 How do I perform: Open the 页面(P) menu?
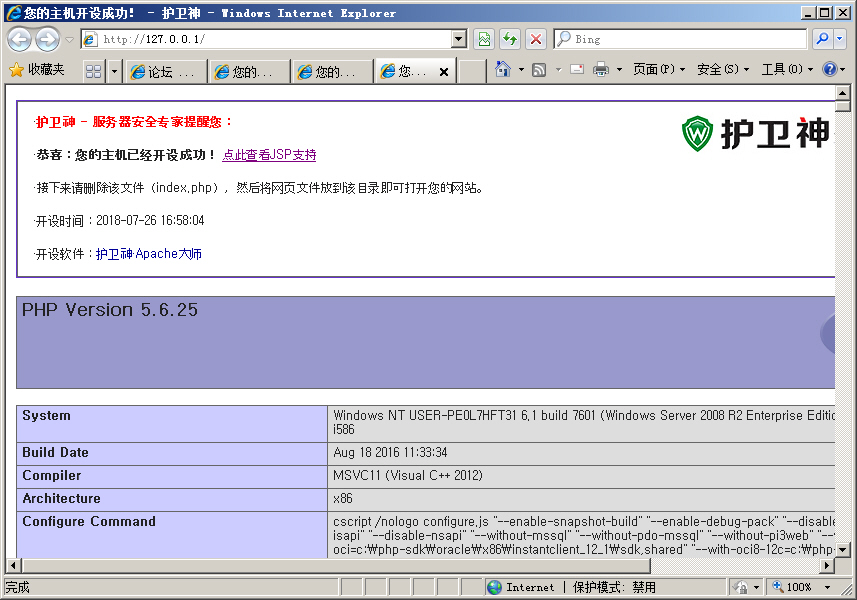659,70
